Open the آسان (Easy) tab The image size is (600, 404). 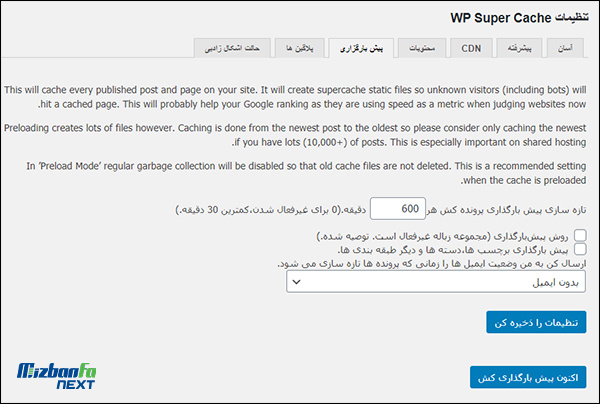(566, 47)
